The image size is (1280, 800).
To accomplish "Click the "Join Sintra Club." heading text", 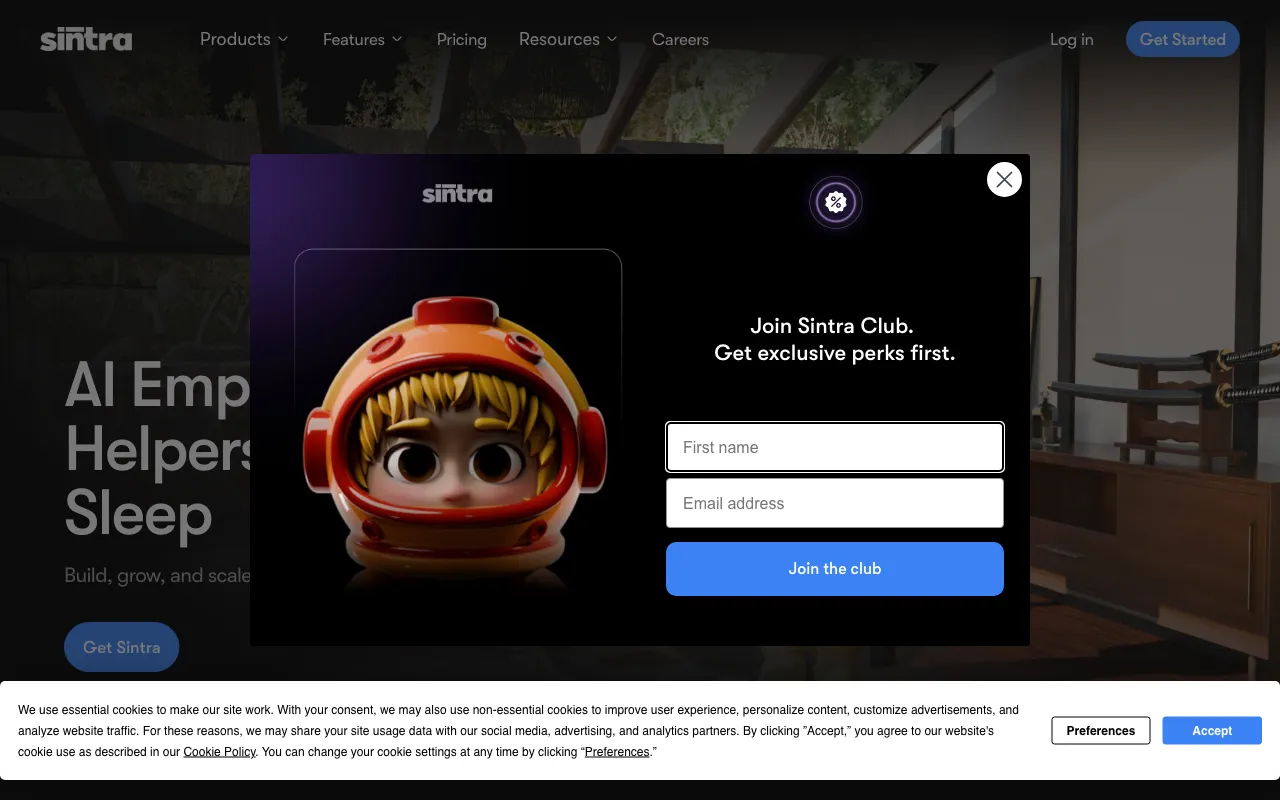I will pos(832,326).
